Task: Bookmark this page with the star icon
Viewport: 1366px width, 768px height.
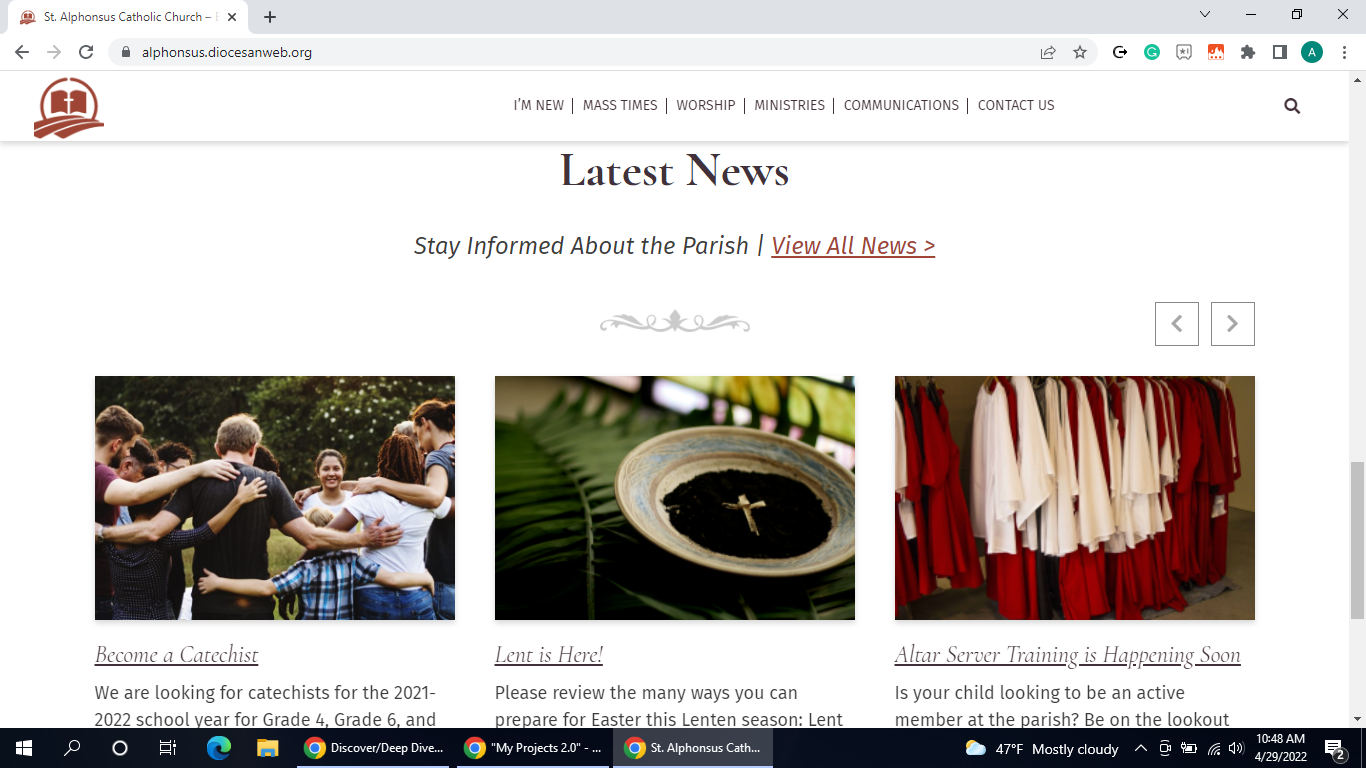Action: 1080,53
